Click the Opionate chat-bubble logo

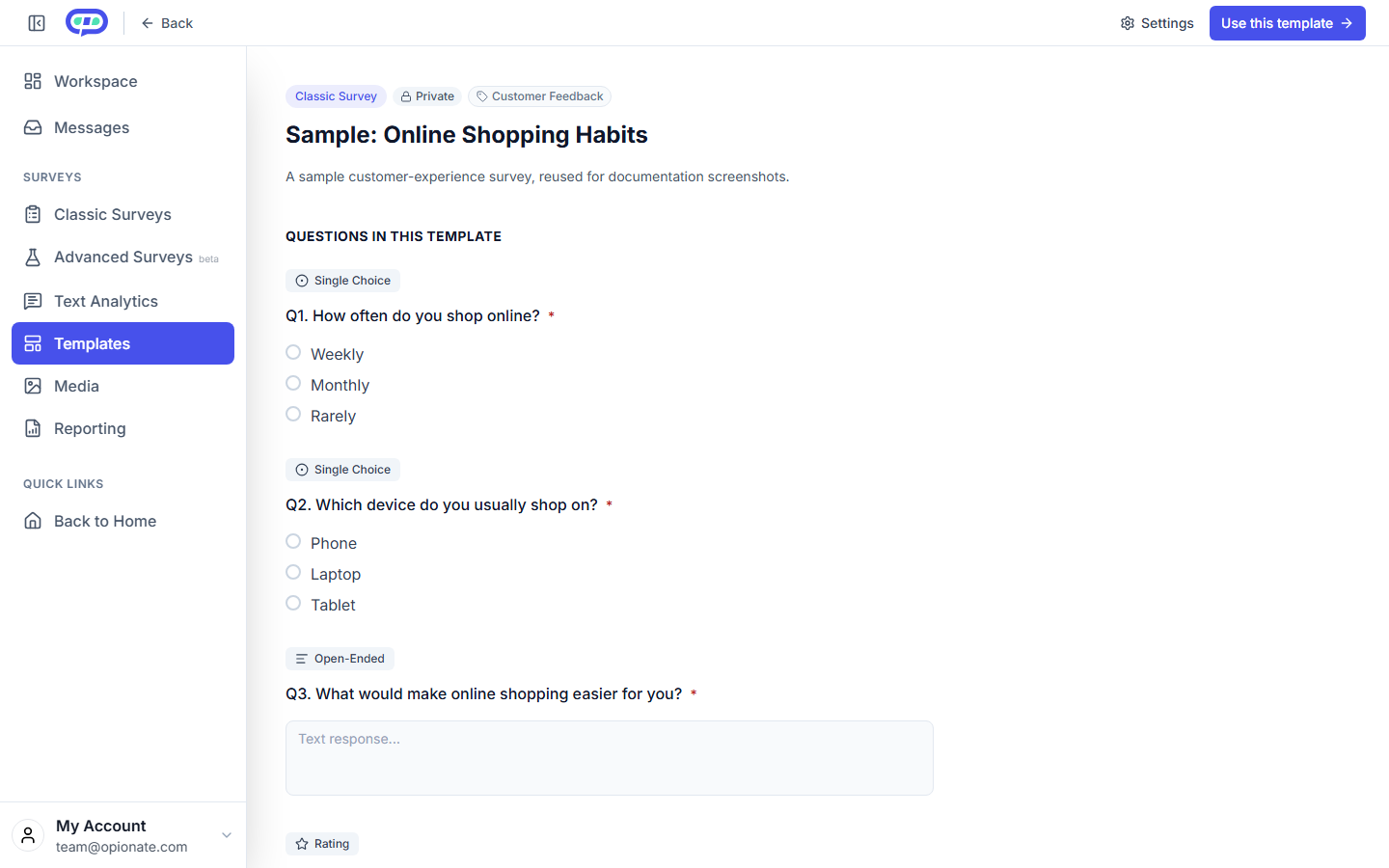click(x=87, y=22)
